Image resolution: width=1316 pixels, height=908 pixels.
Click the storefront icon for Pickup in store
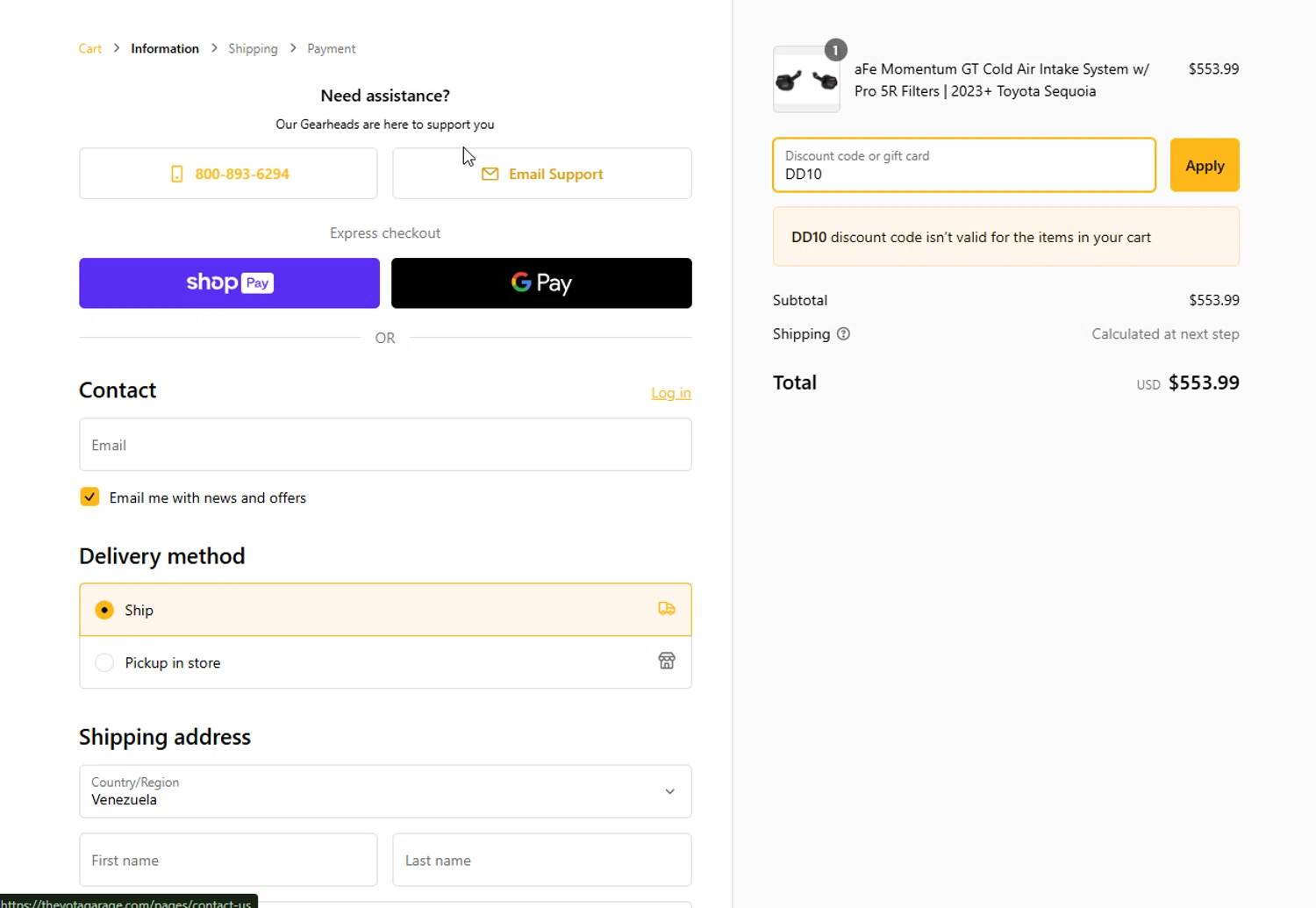tap(667, 661)
